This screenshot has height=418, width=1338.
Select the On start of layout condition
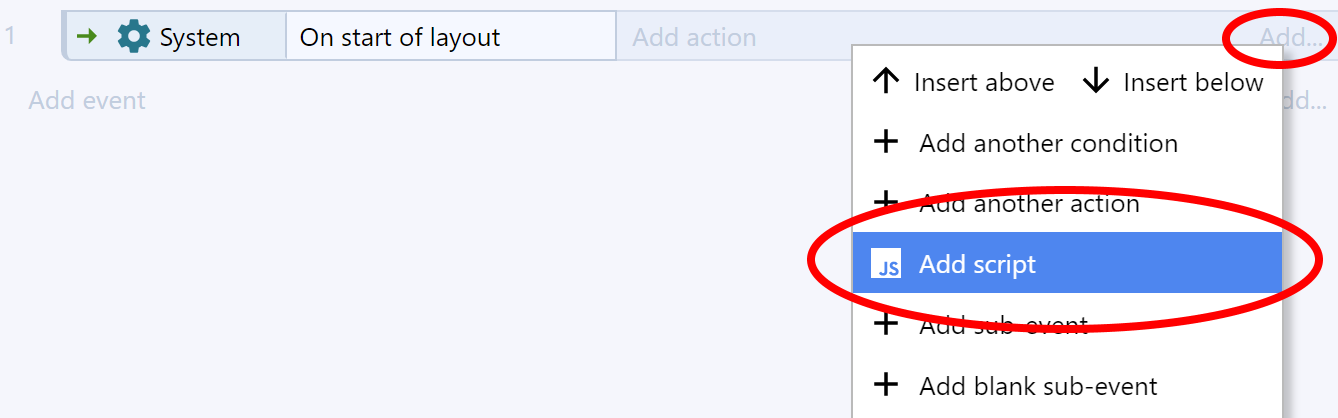coord(451,37)
